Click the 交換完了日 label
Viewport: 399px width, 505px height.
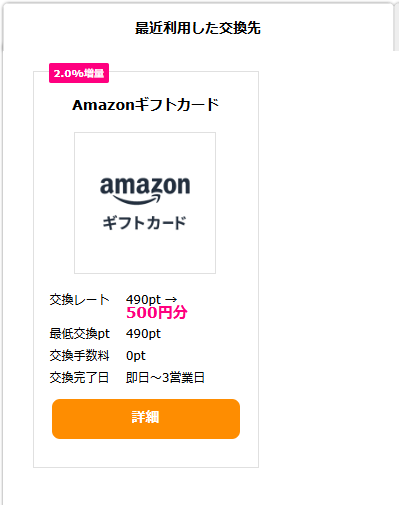79,378
